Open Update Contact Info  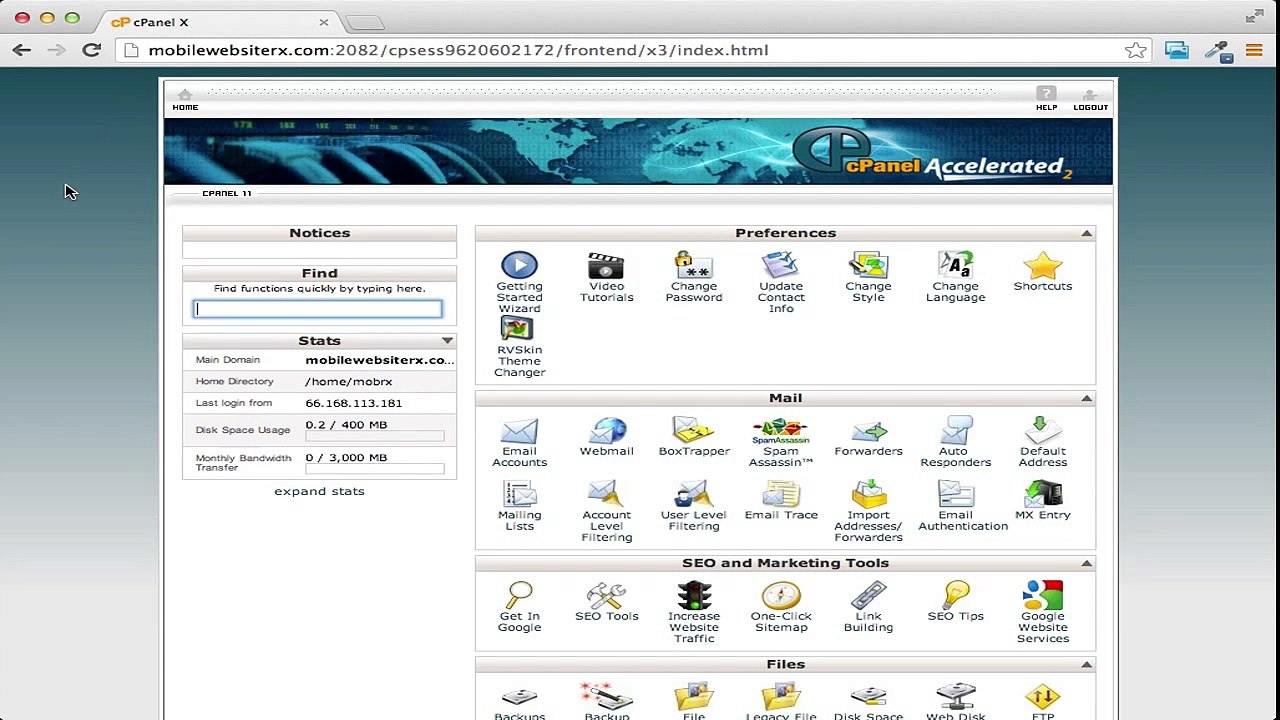click(x=781, y=282)
